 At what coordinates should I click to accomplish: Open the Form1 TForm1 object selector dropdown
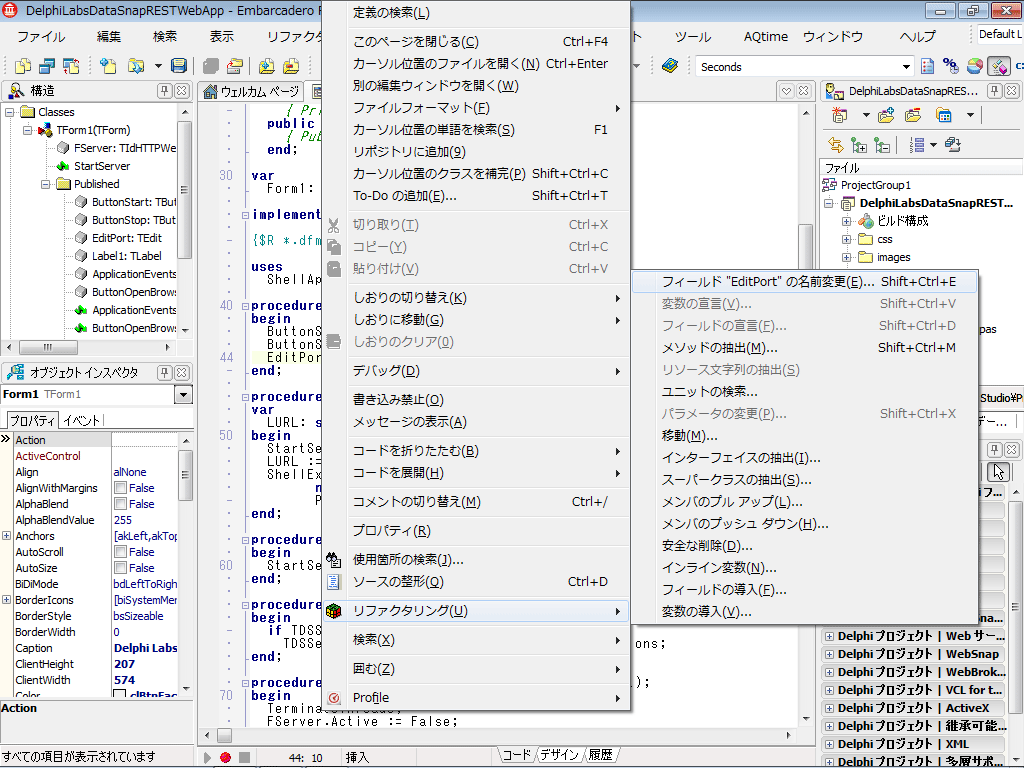184,394
